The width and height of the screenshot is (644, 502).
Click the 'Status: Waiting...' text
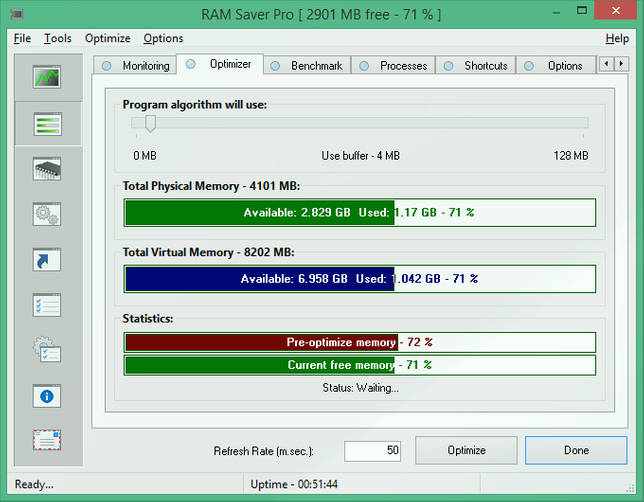pyautogui.click(x=361, y=388)
